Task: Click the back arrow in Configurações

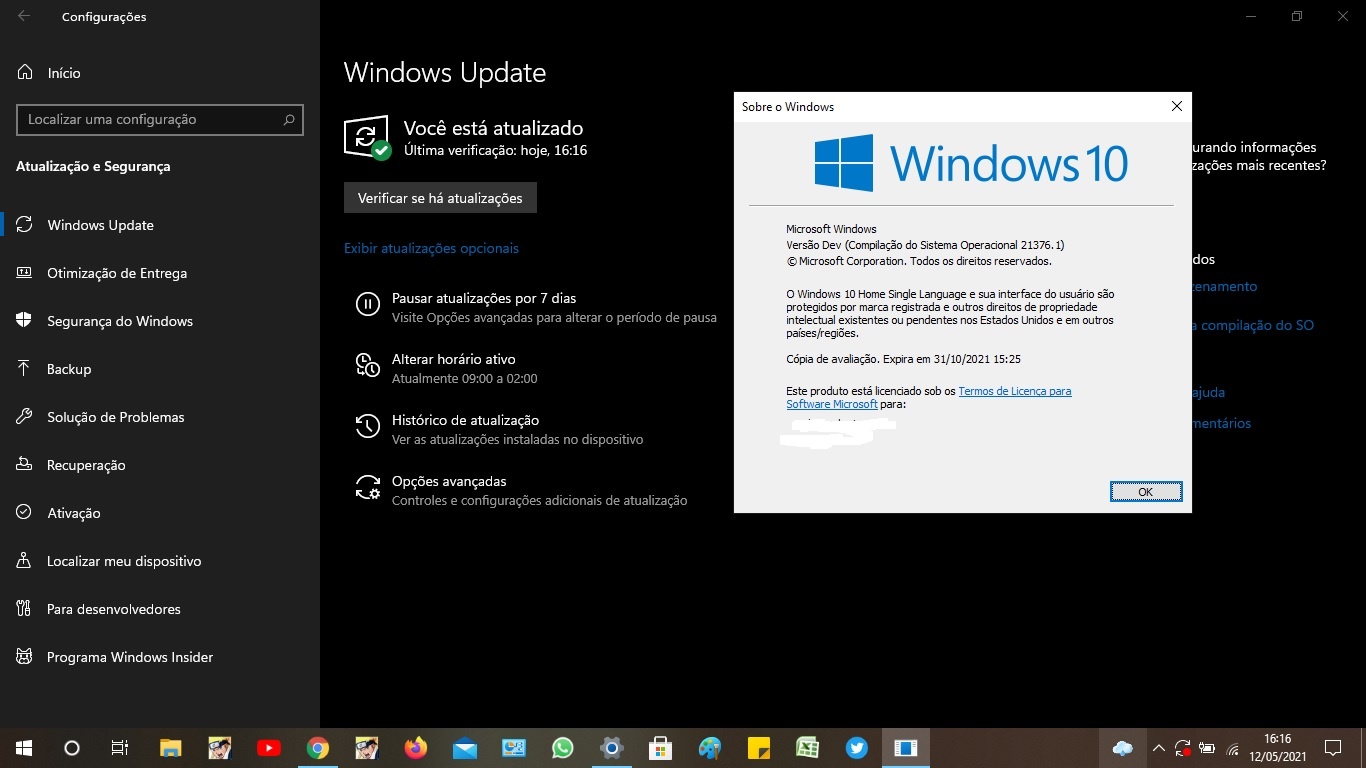Action: click(24, 16)
